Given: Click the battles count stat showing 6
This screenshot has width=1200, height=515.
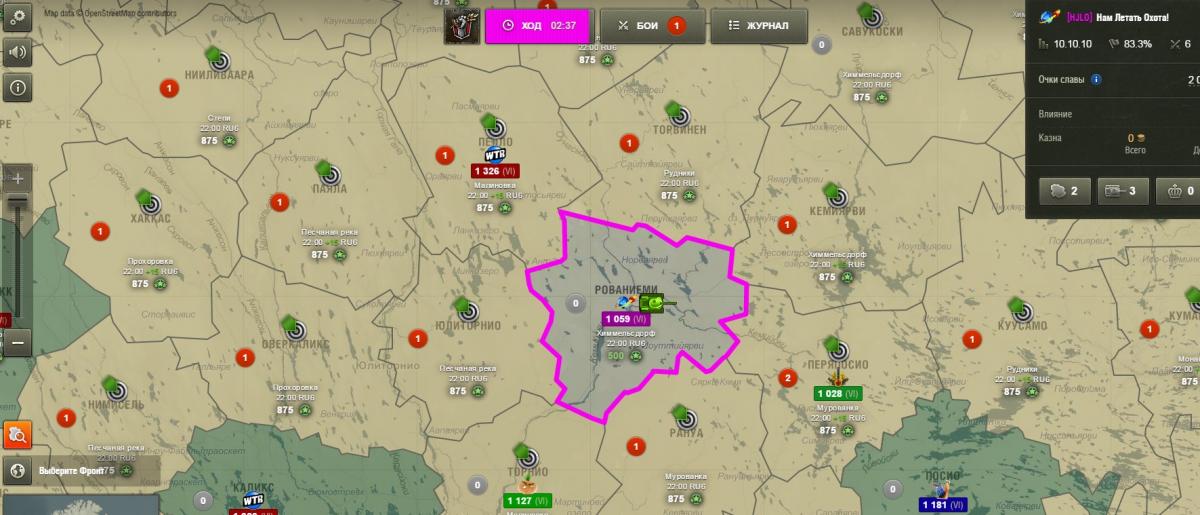Looking at the screenshot, I should pyautogui.click(x=1180, y=44).
